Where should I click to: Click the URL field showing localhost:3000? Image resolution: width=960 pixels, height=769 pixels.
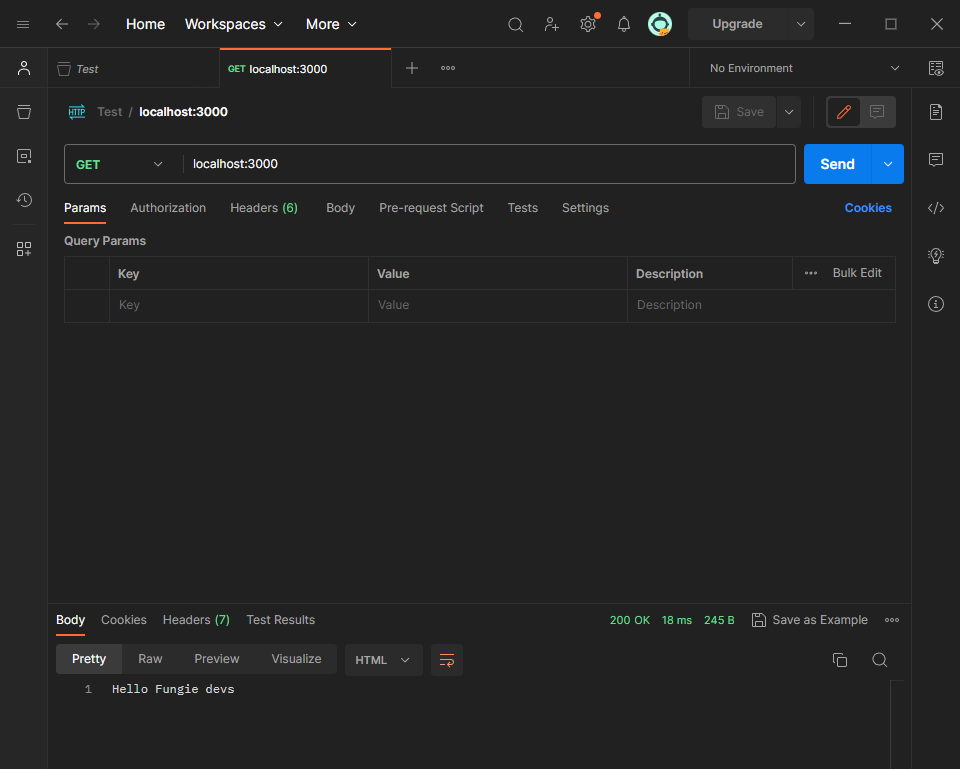point(489,164)
